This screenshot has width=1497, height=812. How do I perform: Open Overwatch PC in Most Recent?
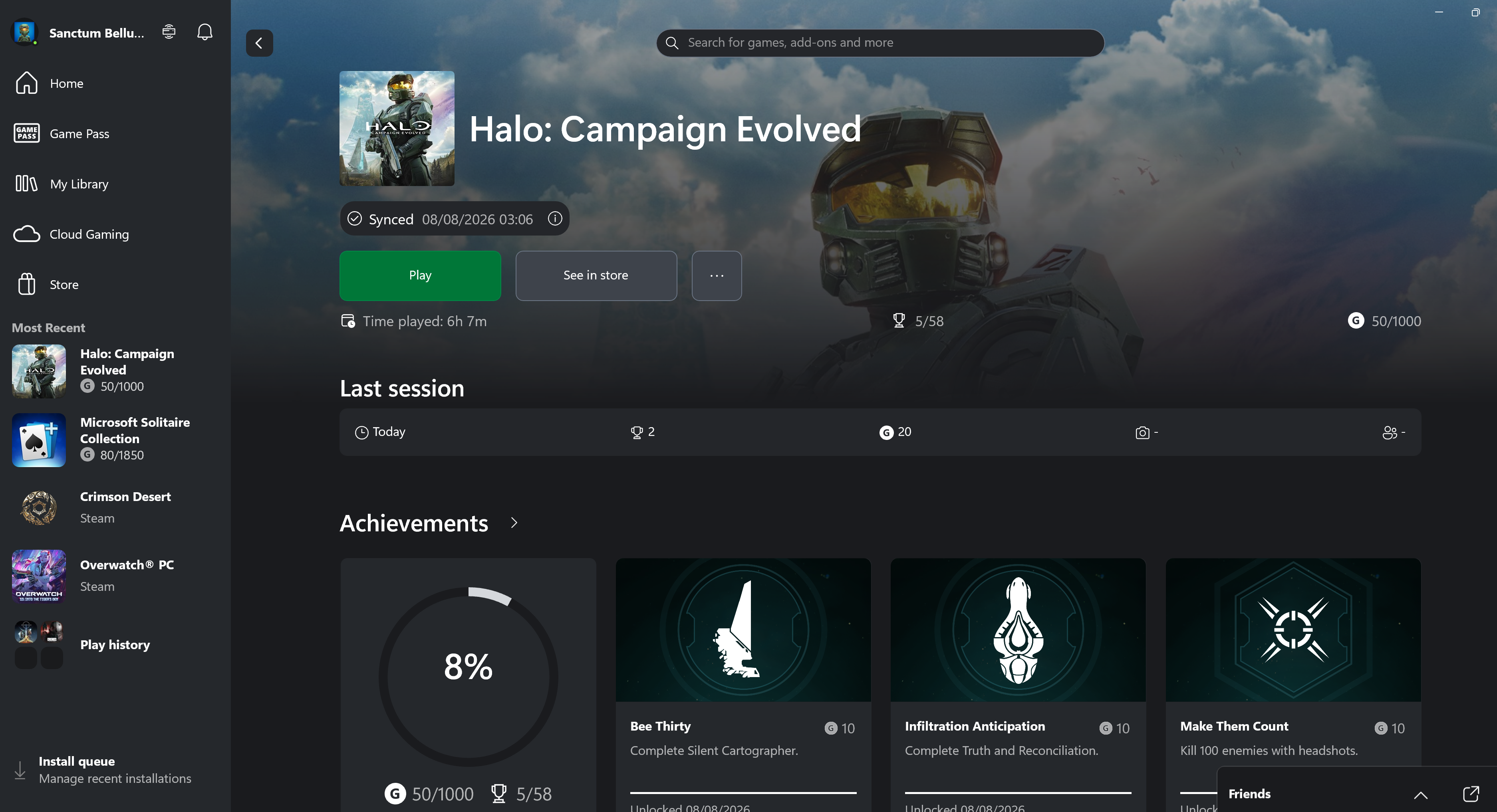tap(115, 576)
